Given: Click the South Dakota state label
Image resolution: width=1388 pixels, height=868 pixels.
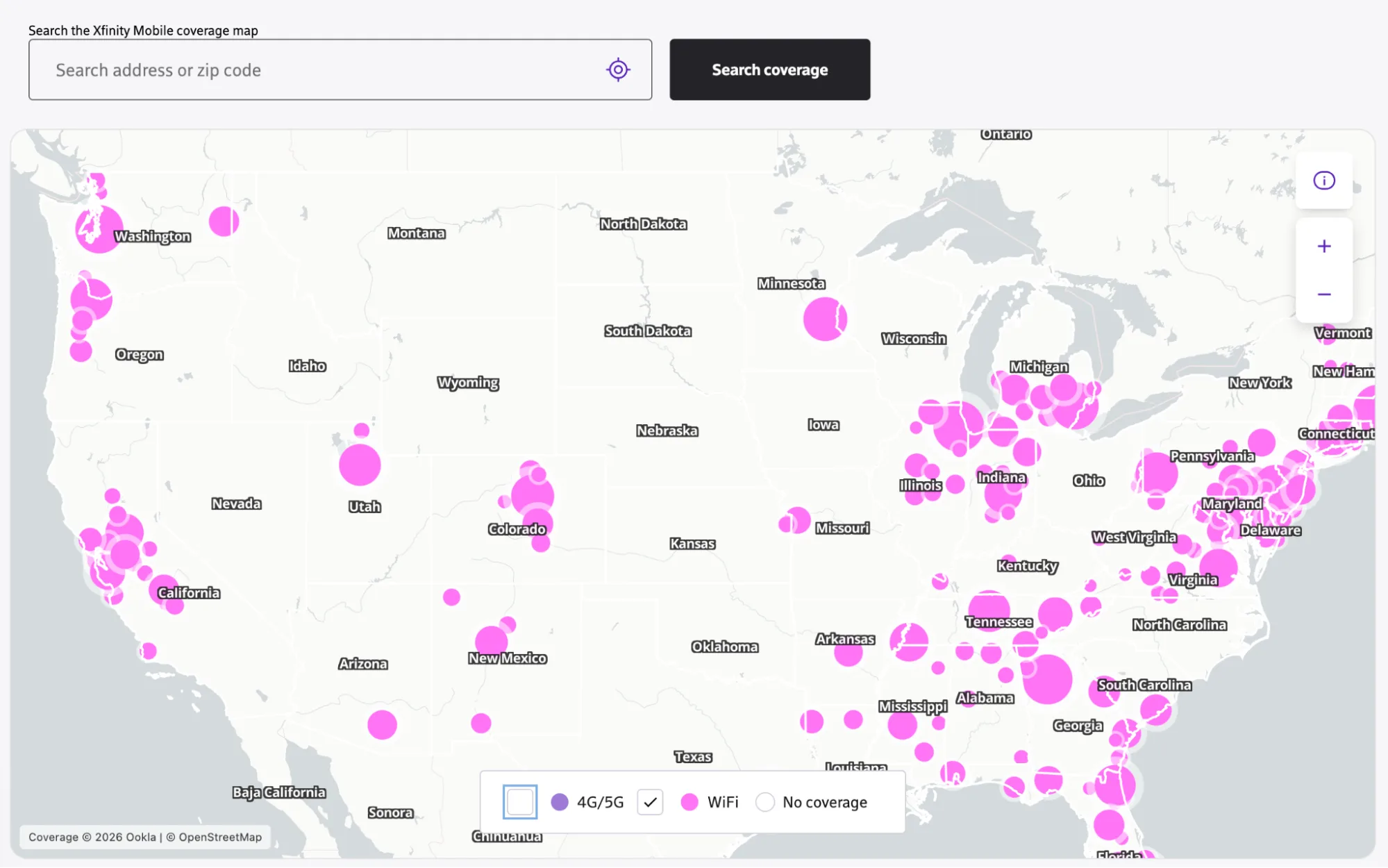Looking at the screenshot, I should (x=647, y=331).
